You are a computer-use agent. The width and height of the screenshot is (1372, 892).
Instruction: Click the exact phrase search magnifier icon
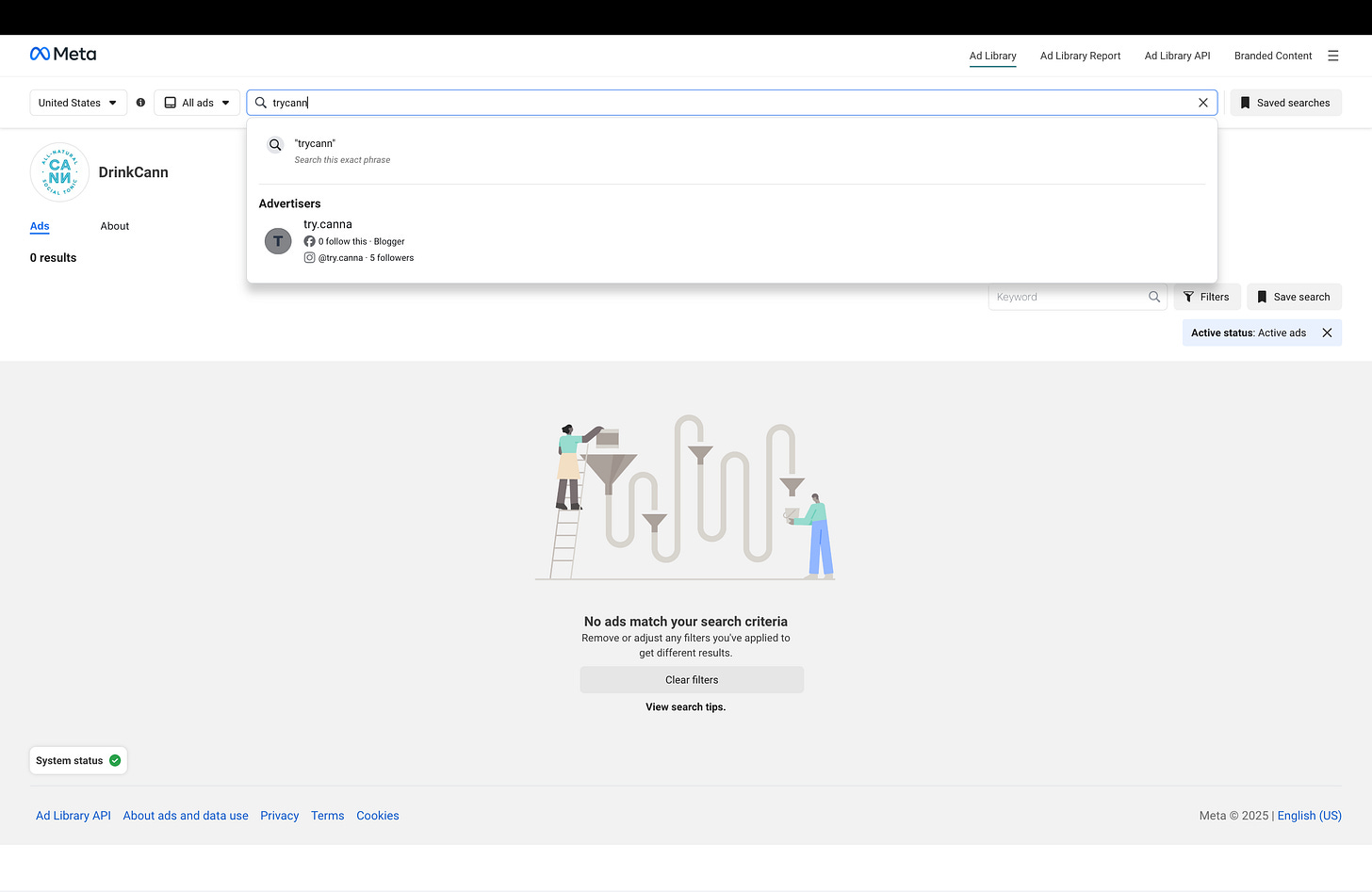pyautogui.click(x=275, y=145)
